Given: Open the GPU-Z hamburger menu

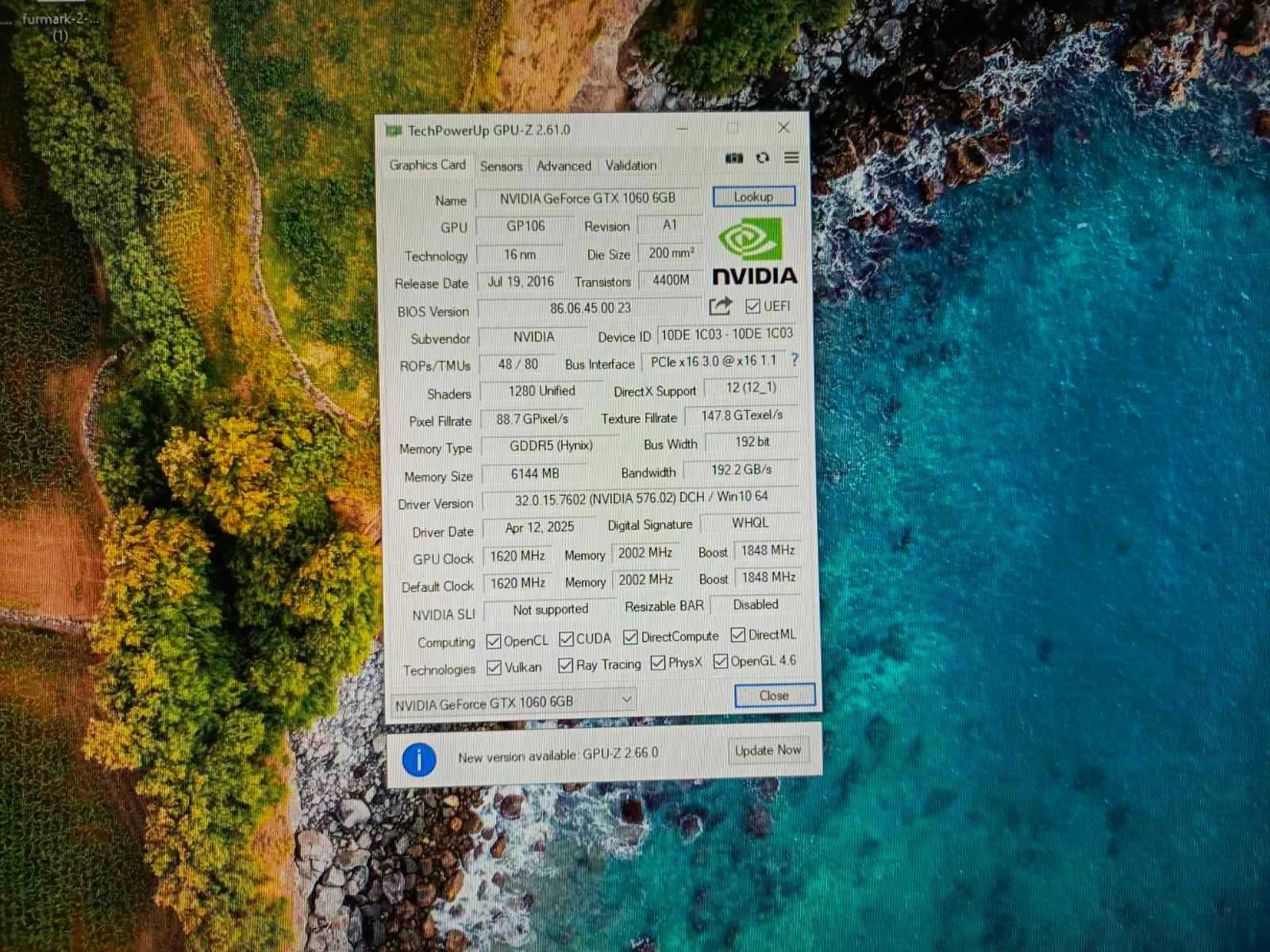Looking at the screenshot, I should tap(791, 157).
